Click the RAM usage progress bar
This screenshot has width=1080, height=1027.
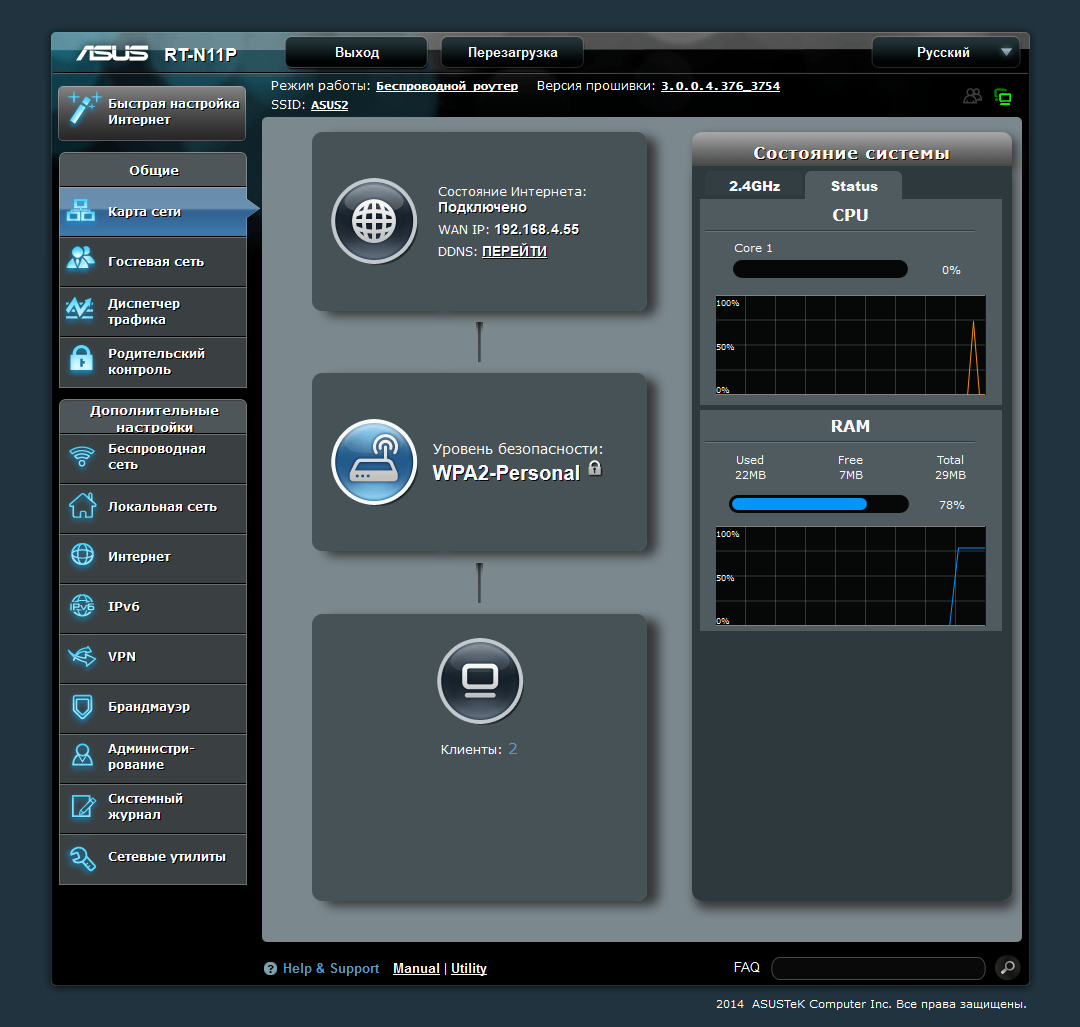coord(819,504)
